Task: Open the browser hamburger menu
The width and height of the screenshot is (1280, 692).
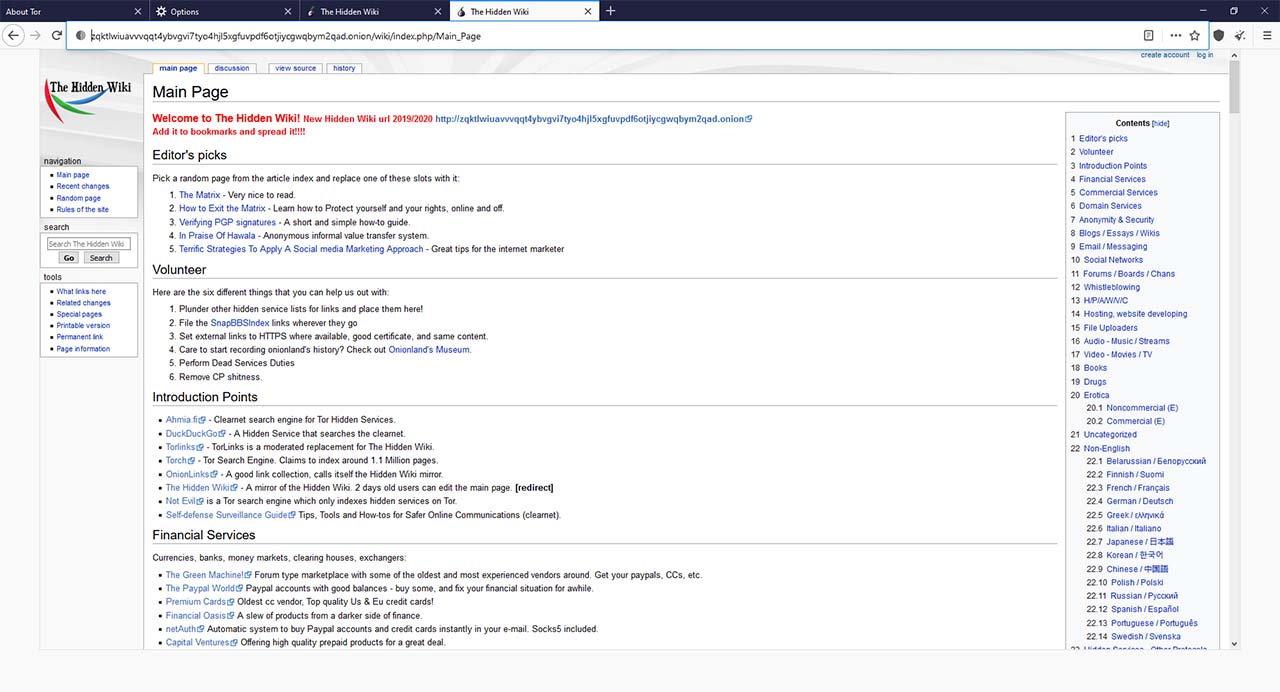Action: tap(1266, 35)
